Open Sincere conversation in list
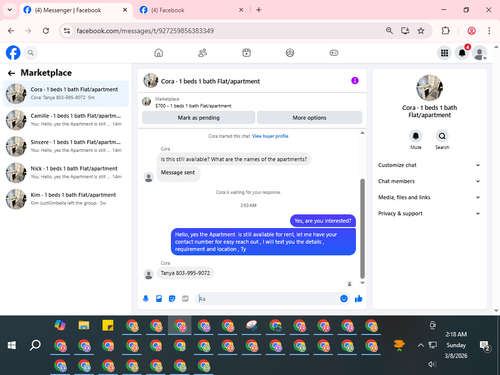 [x=66, y=146]
